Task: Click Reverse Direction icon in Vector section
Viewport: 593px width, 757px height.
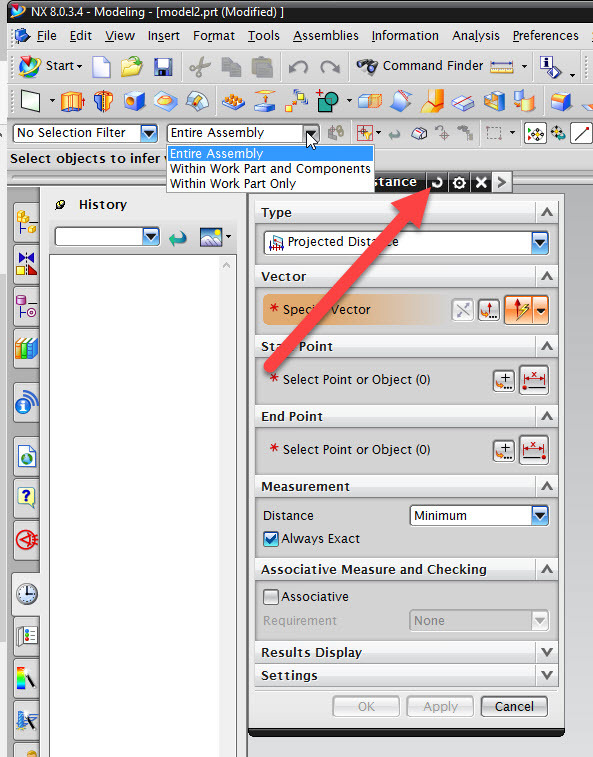Action: (463, 310)
